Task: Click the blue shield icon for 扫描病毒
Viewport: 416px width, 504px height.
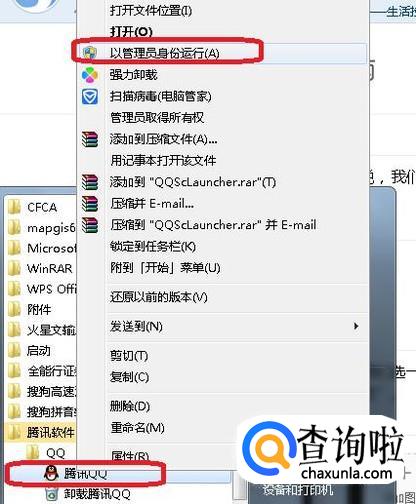Action: pyautogui.click(x=90, y=97)
